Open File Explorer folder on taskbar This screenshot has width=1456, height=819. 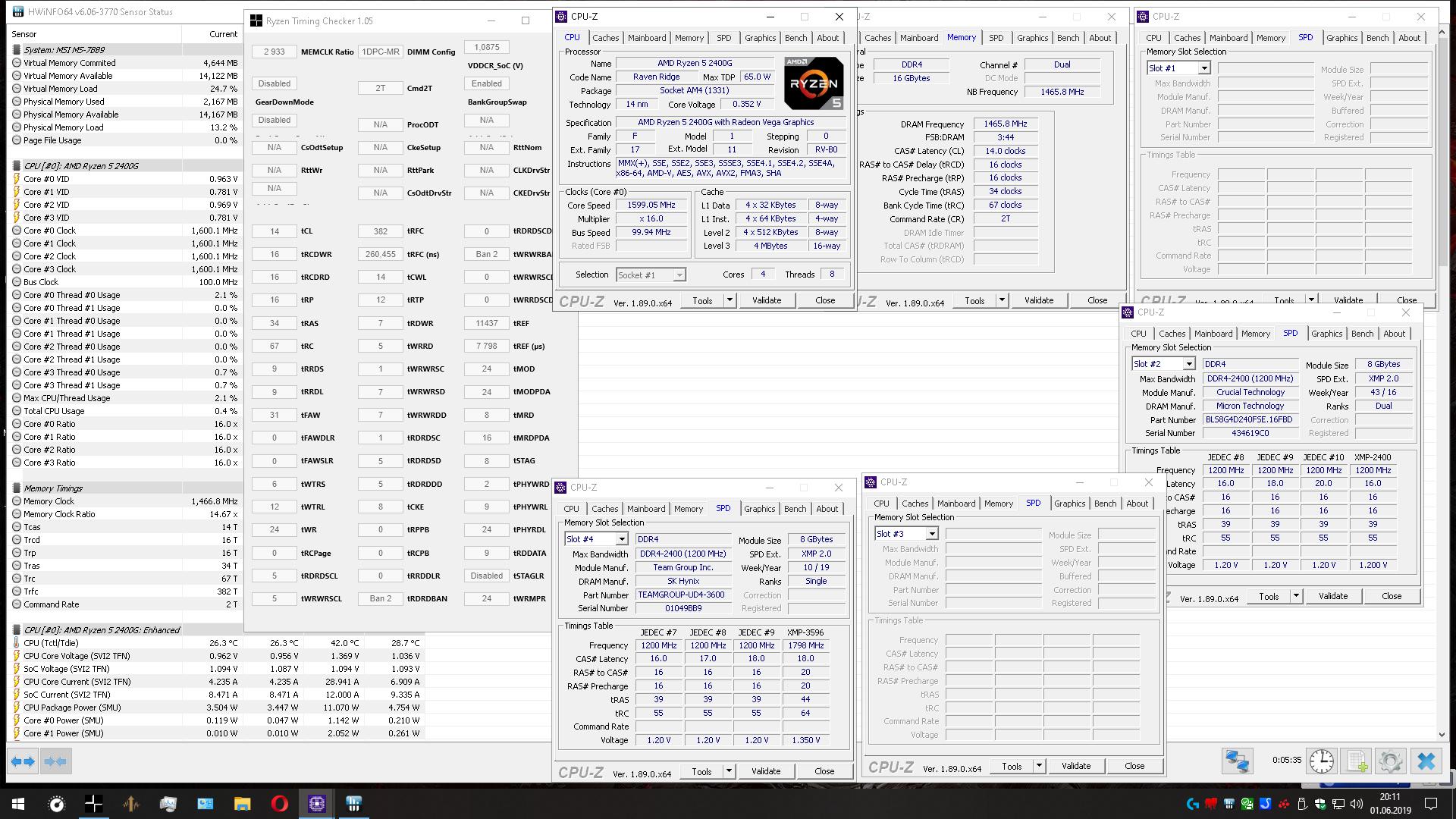click(x=242, y=804)
